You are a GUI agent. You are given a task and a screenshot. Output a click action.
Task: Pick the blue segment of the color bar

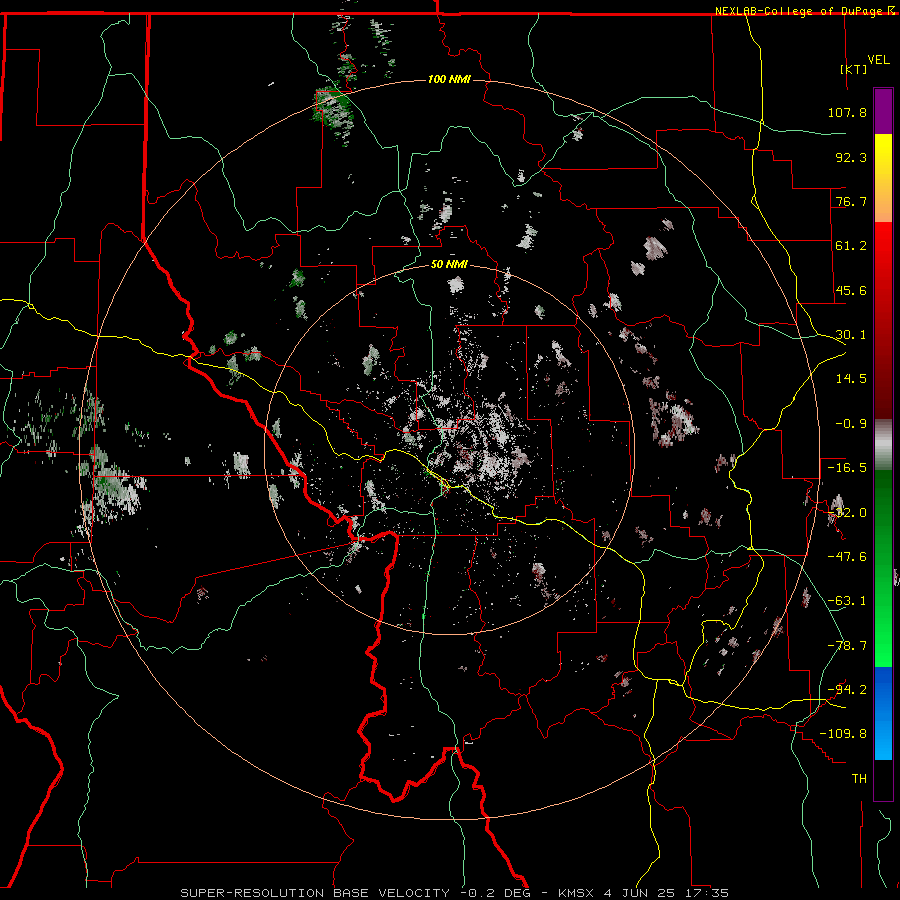tap(883, 713)
